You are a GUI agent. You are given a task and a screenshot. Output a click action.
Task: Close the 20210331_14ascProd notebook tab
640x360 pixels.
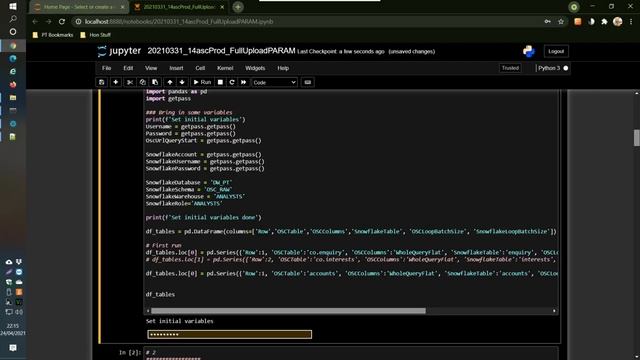pos(222,7)
